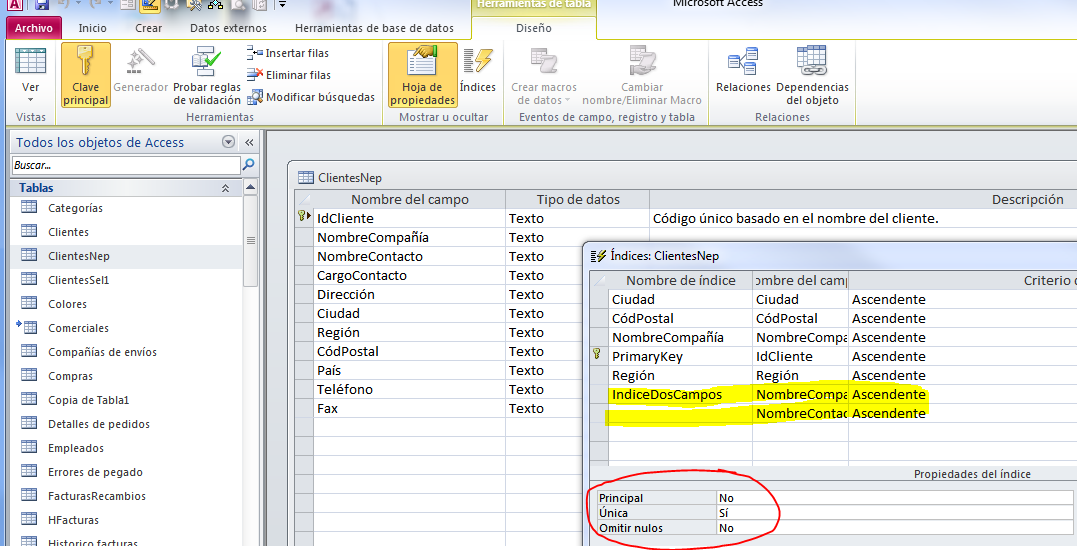The image size is (1077, 550).
Task: Click the navigation pane scroll up arrow
Action: [x=250, y=187]
